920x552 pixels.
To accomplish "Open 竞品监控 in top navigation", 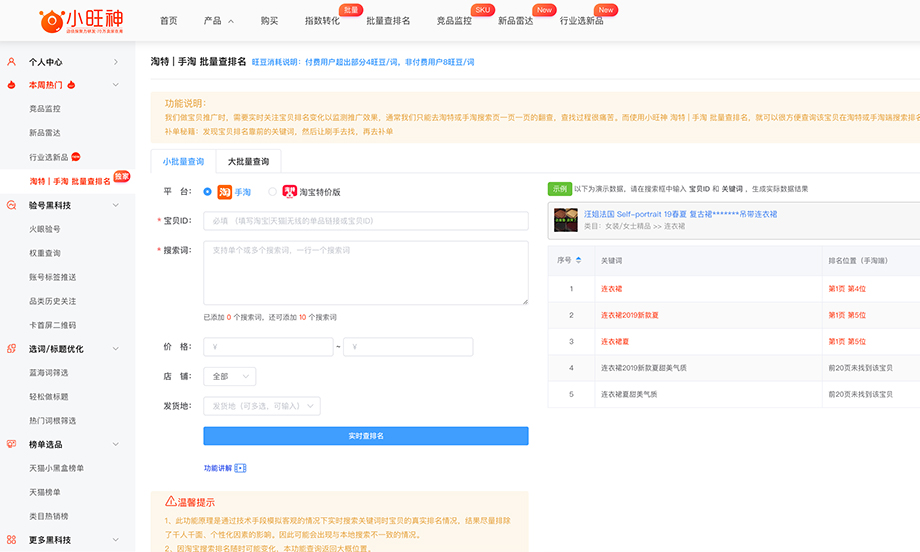I will [454, 21].
